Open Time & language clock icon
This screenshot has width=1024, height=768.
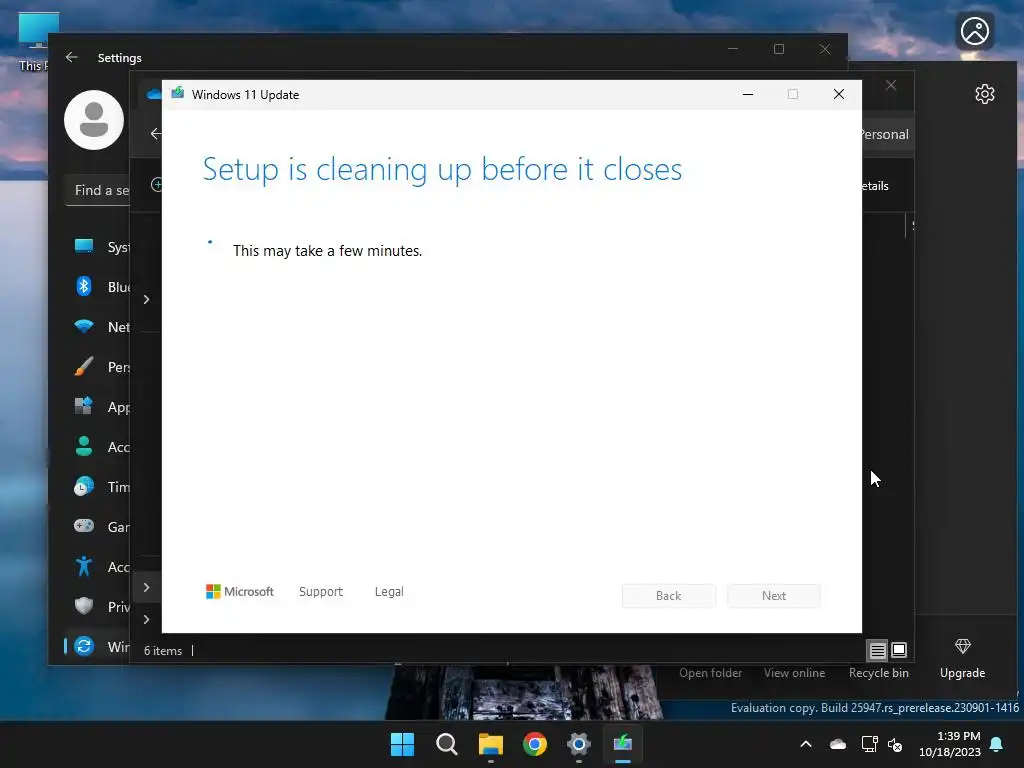[84, 487]
